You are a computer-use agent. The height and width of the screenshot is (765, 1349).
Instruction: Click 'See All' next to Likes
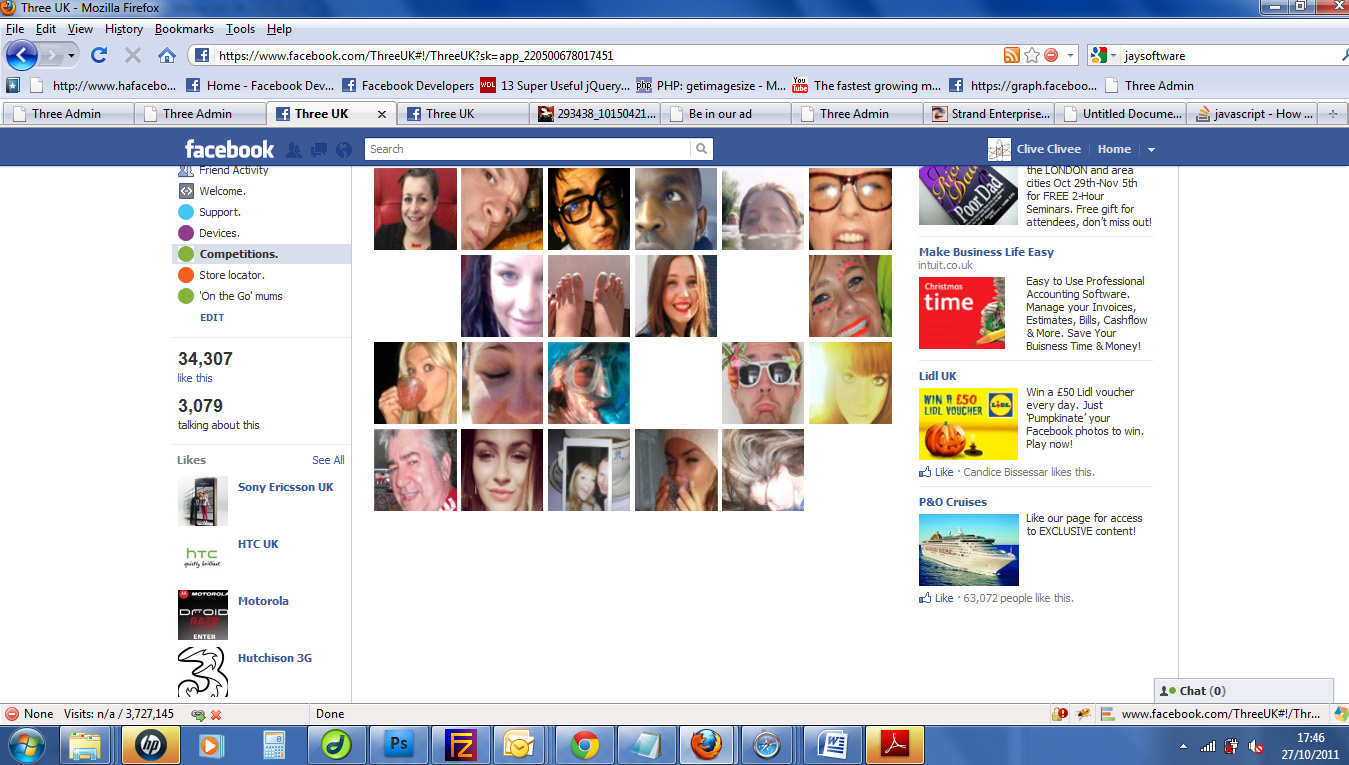click(x=328, y=460)
